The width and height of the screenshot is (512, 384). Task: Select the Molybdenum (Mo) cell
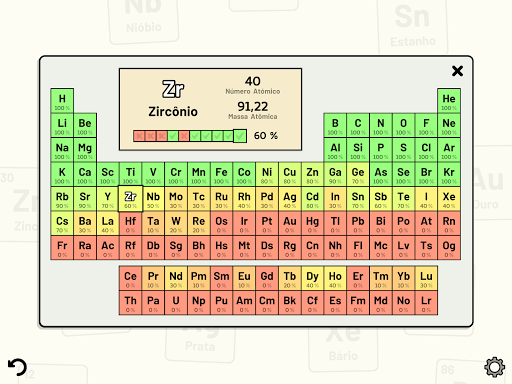pyautogui.click(x=176, y=199)
